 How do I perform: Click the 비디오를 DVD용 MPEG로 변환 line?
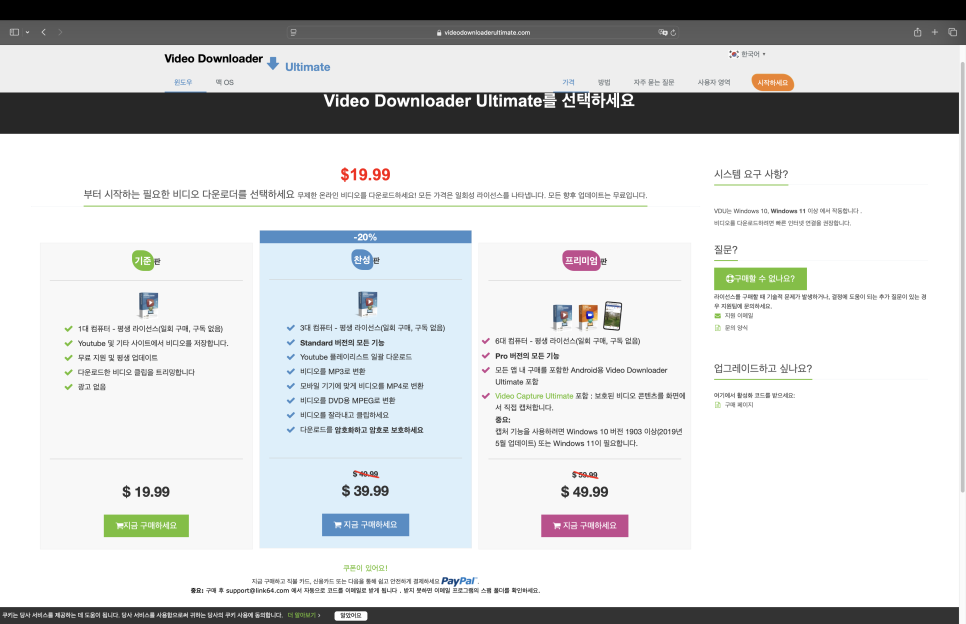point(347,400)
